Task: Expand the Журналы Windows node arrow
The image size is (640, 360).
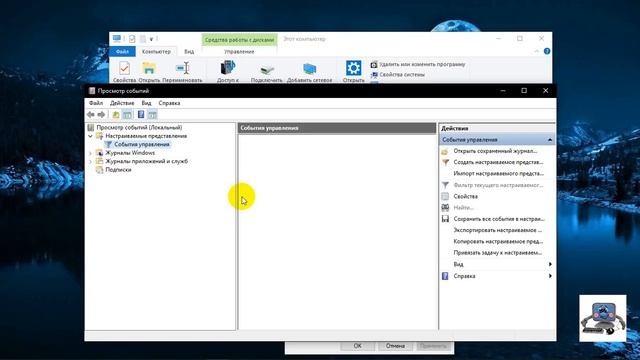Action: click(x=91, y=153)
